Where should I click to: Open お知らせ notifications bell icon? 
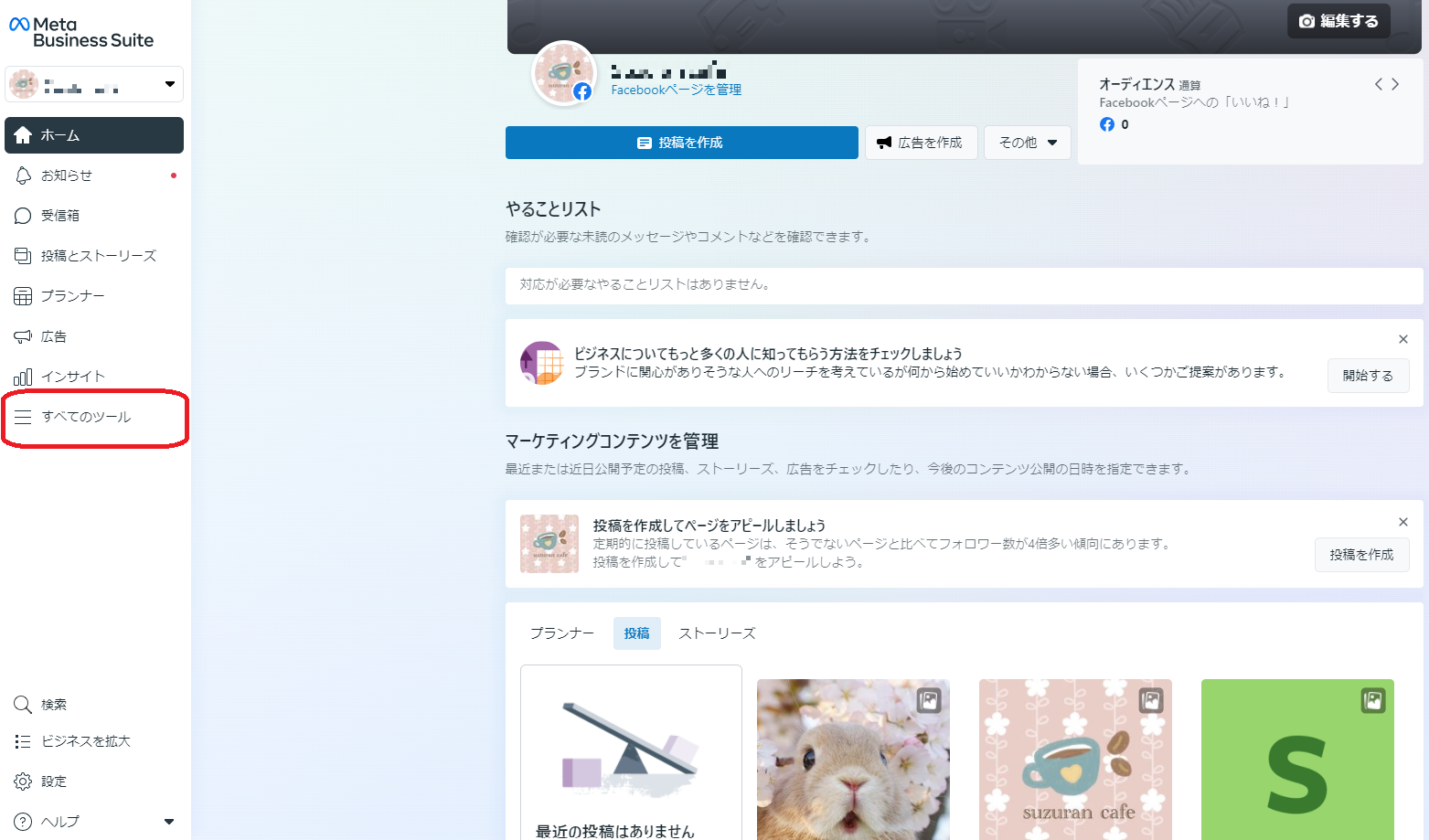point(23,175)
